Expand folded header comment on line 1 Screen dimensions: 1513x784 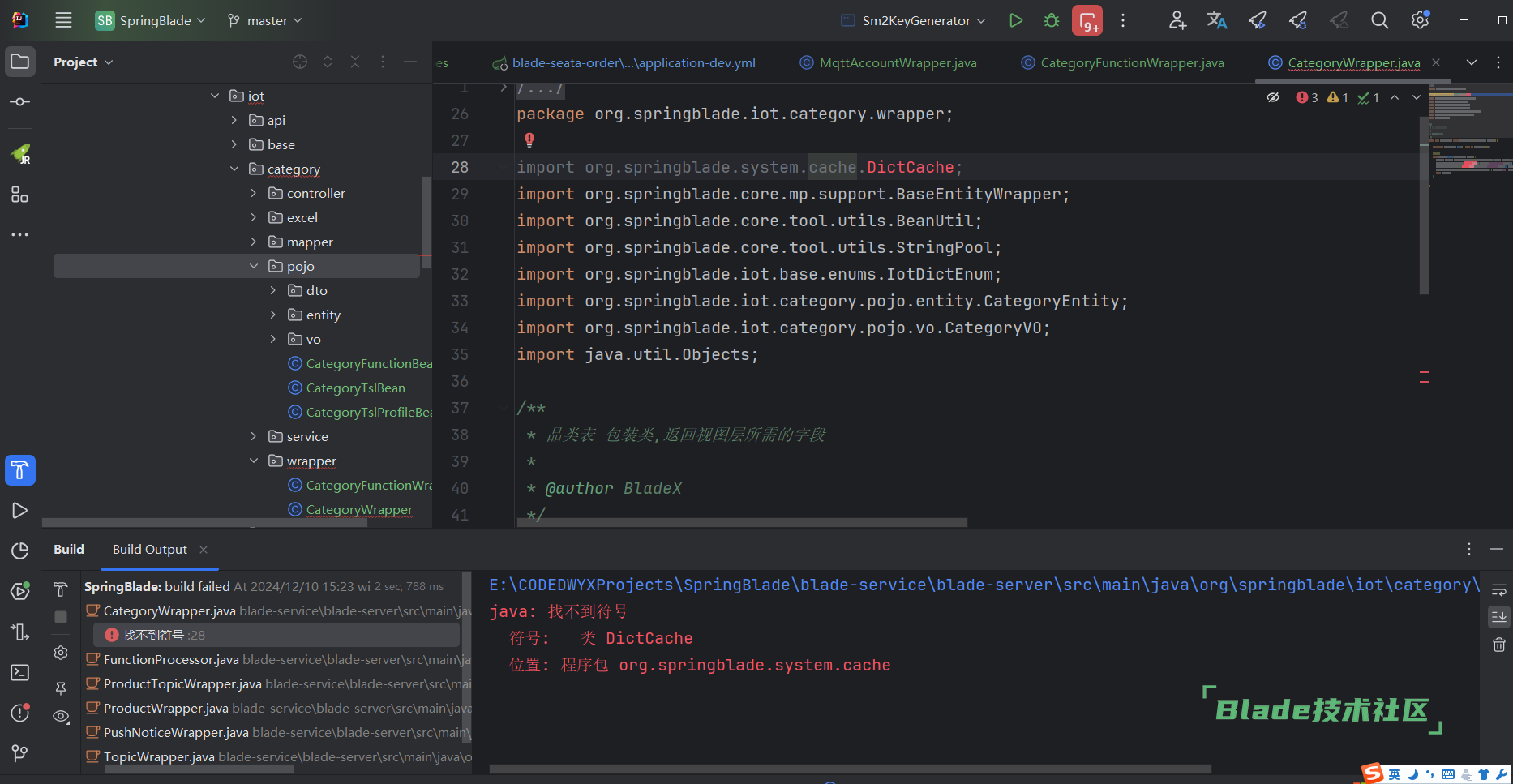(504, 87)
